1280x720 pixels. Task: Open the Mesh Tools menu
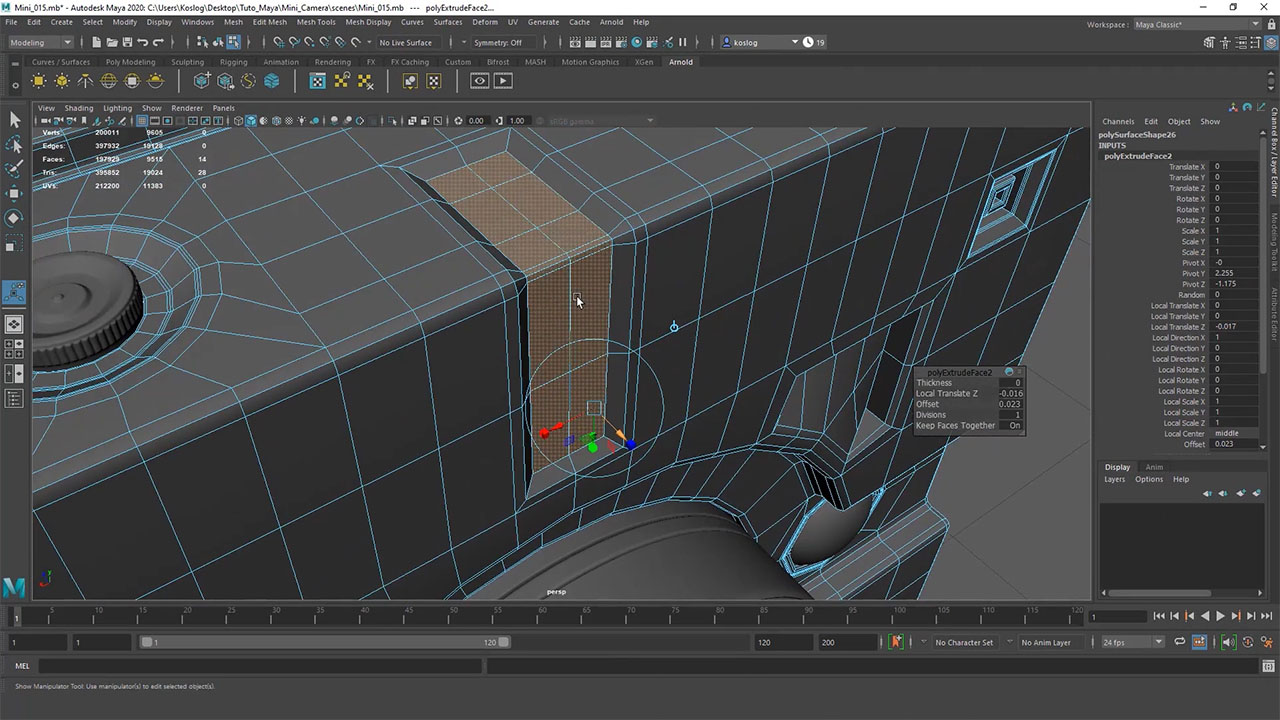coord(316,22)
